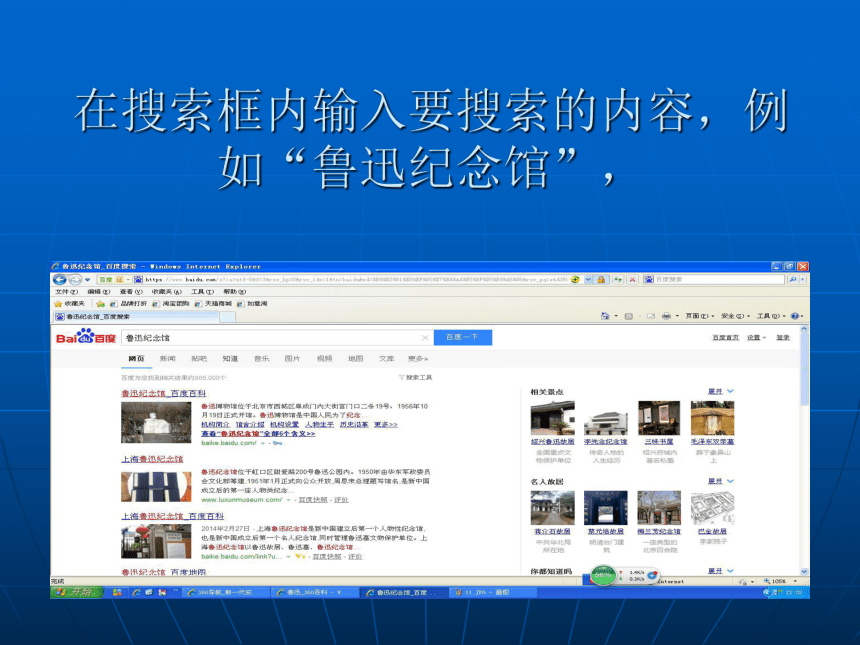This screenshot has width=860, height=645.
Task: Open the 品牌打折 favorites link
Action: pyautogui.click(x=128, y=303)
